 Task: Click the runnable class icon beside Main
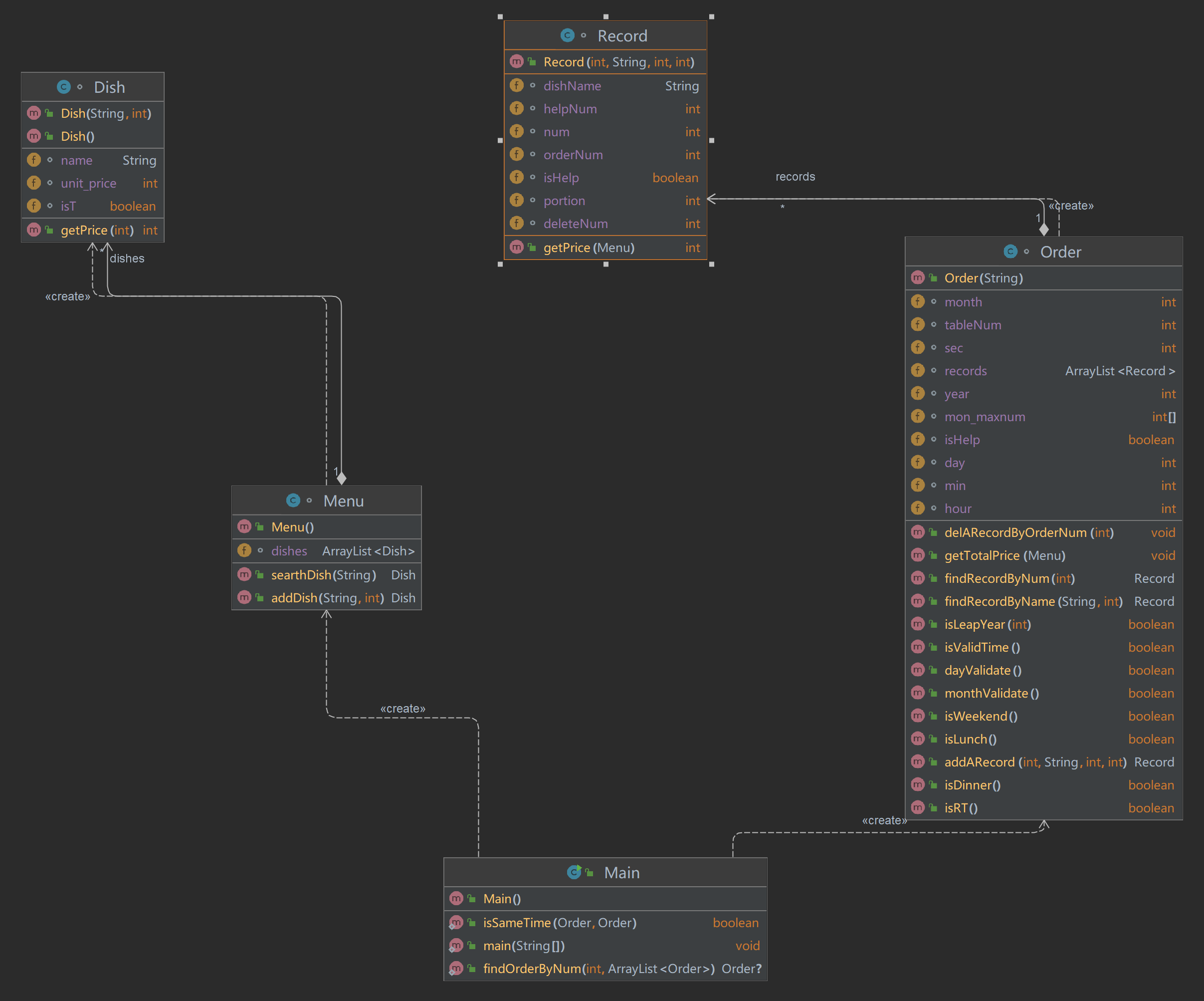pyautogui.click(x=574, y=872)
